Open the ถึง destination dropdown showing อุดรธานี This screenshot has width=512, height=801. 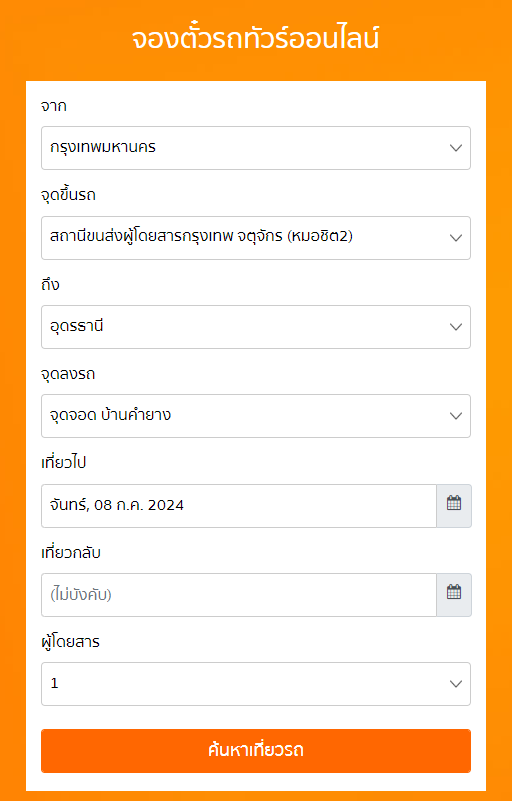click(x=255, y=327)
